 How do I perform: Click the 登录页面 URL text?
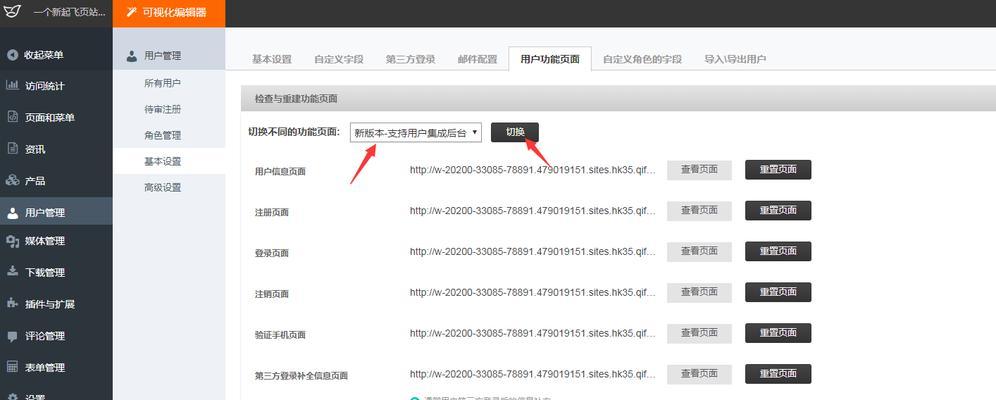tap(532, 251)
